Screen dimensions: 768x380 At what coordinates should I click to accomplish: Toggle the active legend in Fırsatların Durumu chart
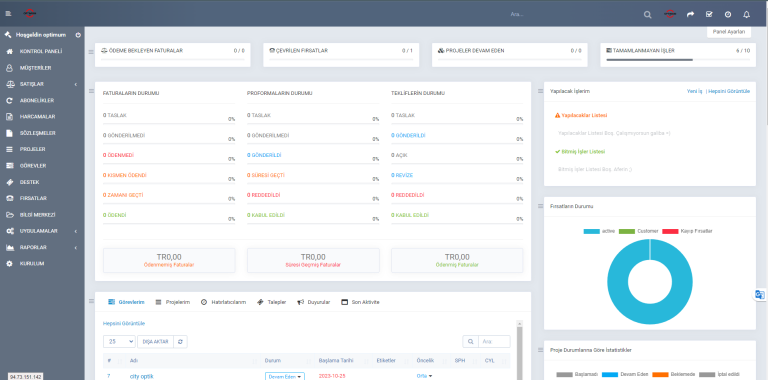pos(599,231)
